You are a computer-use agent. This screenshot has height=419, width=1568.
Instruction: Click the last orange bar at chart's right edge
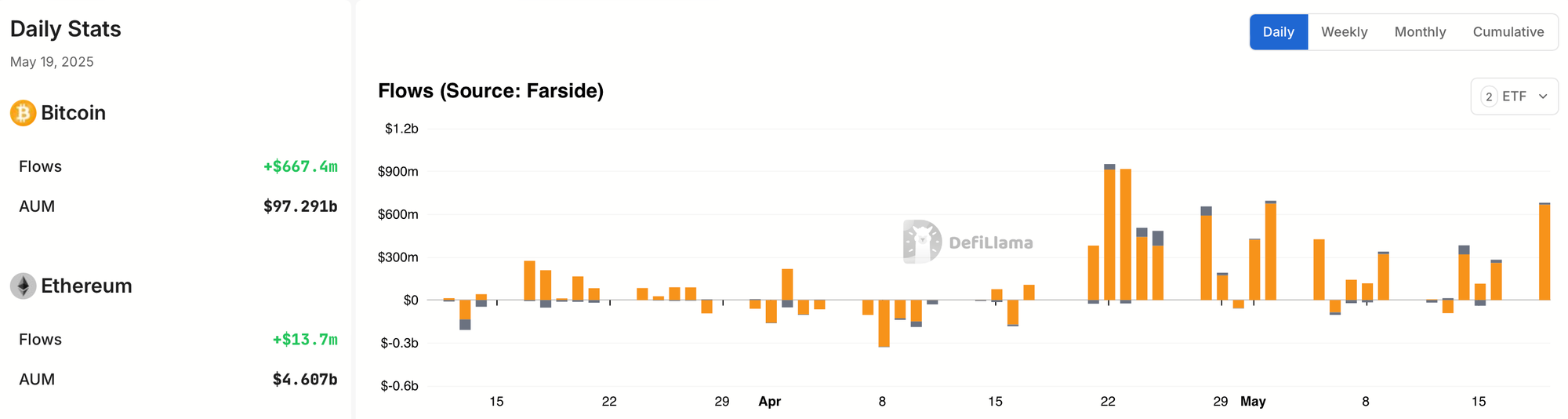(1544, 252)
